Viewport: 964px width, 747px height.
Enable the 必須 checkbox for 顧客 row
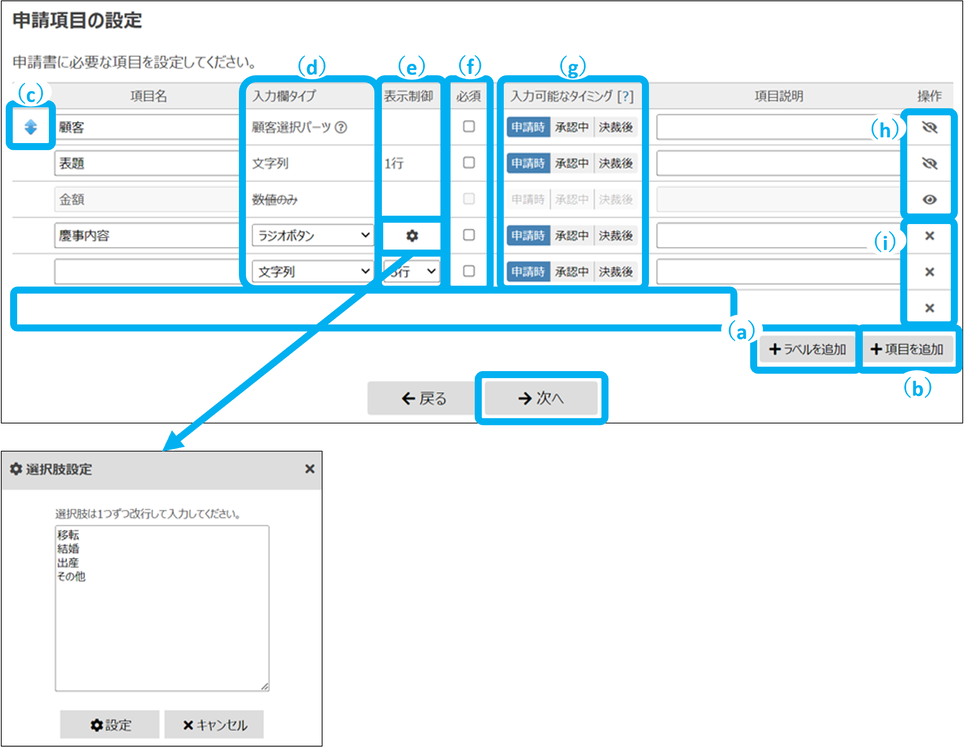pyautogui.click(x=469, y=127)
